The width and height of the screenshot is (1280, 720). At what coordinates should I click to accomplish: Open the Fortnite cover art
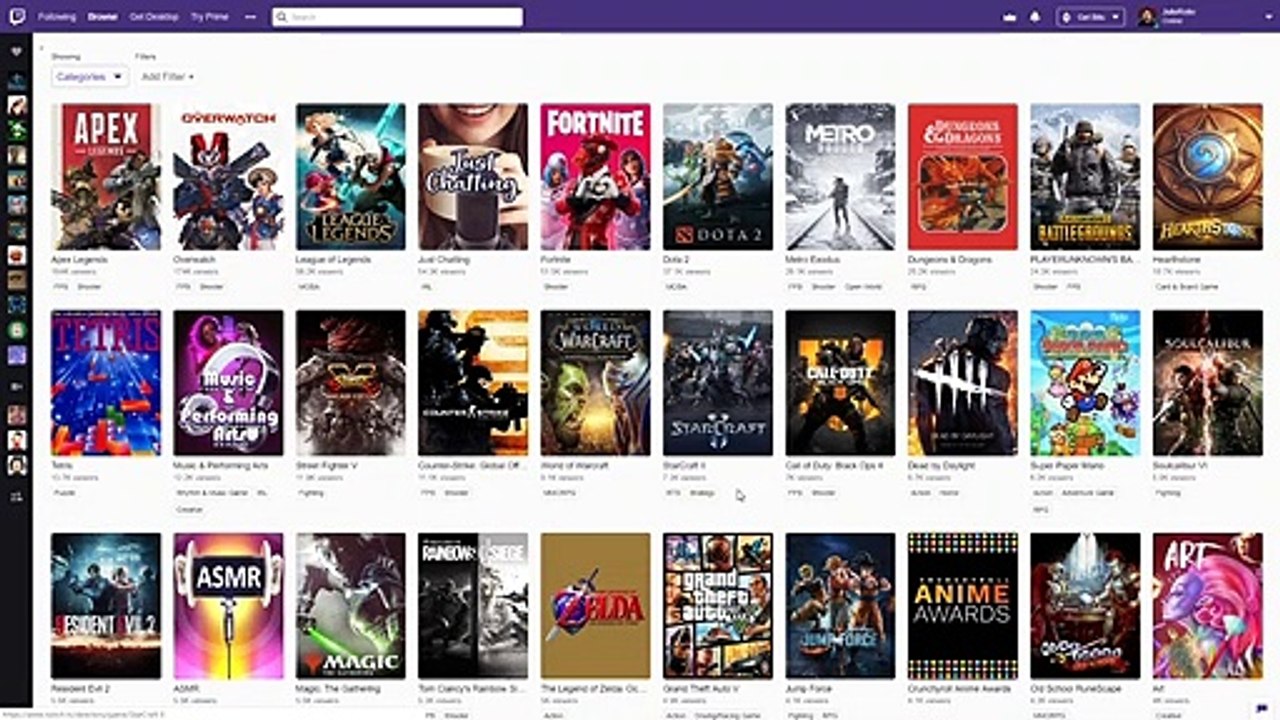pos(596,177)
